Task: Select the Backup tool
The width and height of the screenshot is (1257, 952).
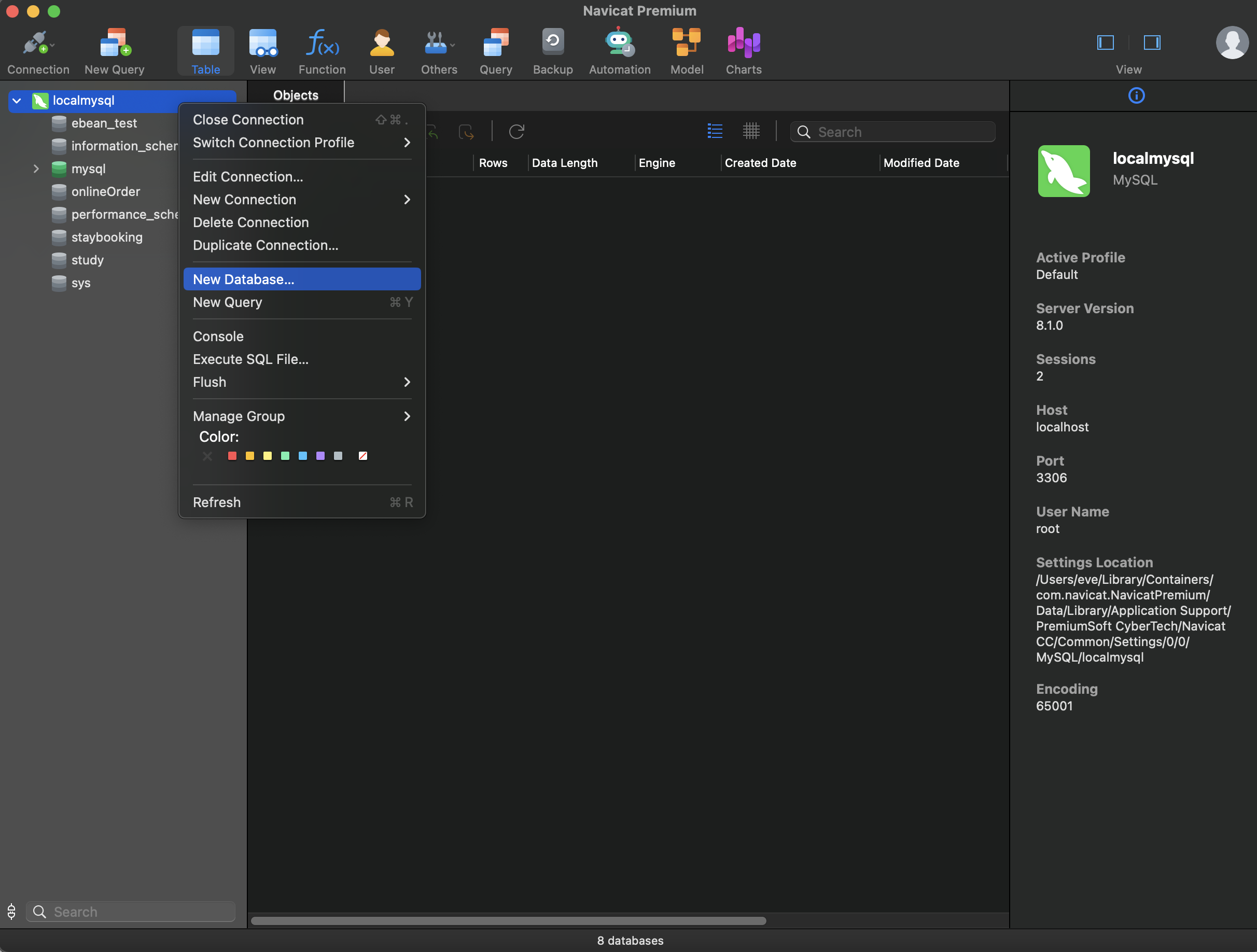Action: (552, 50)
